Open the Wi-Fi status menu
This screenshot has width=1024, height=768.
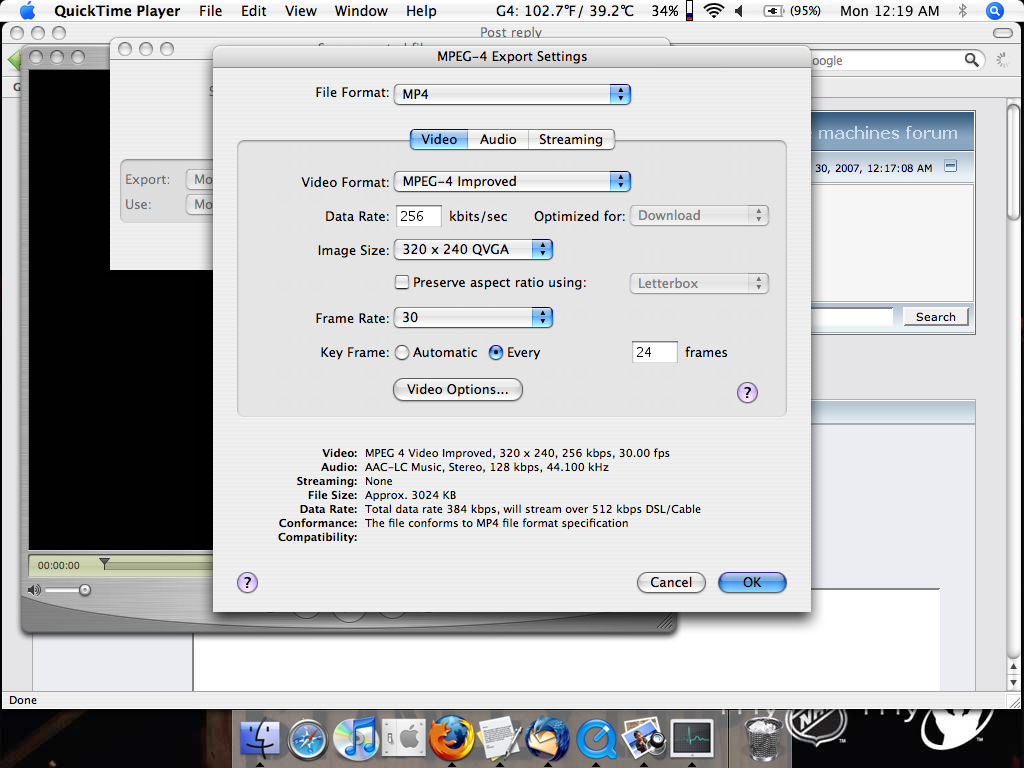[714, 10]
